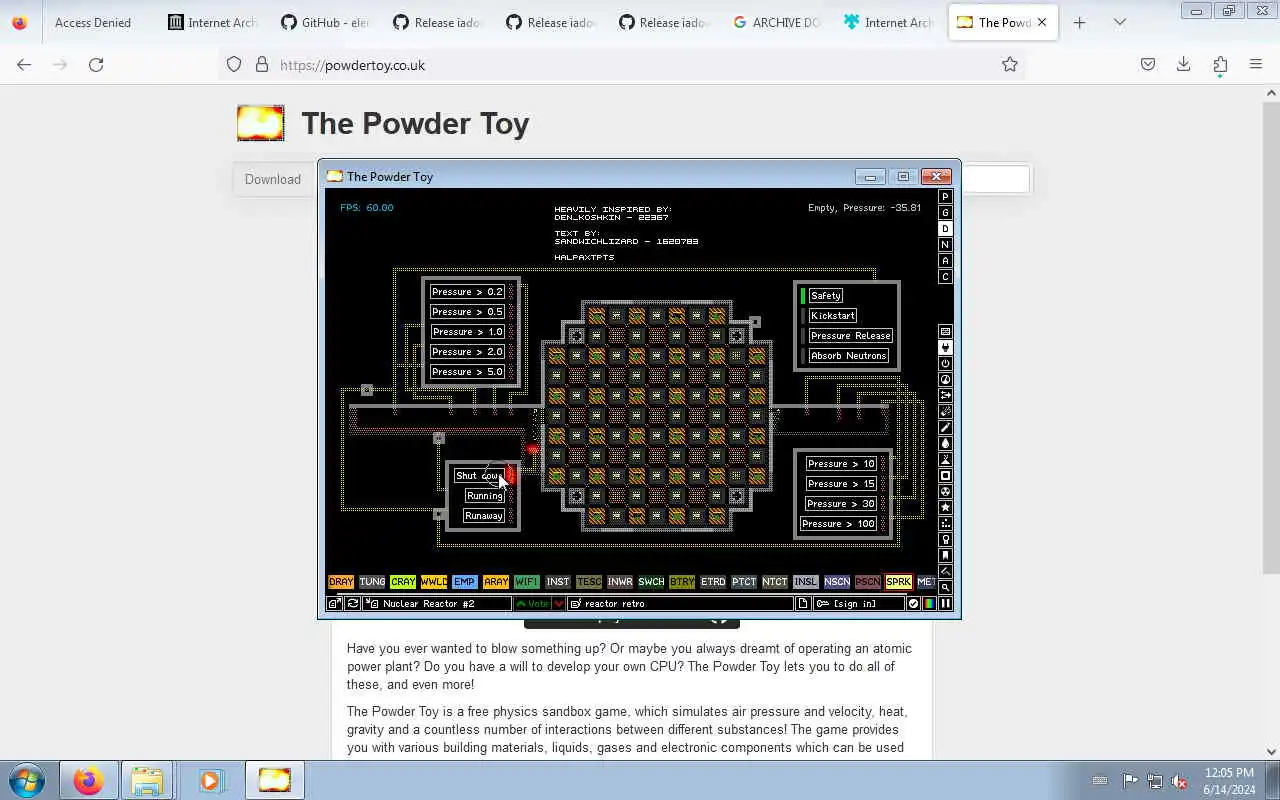This screenshot has width=1280, height=800.
Task: Open the Tools category lightbulb icon
Action: (945, 540)
